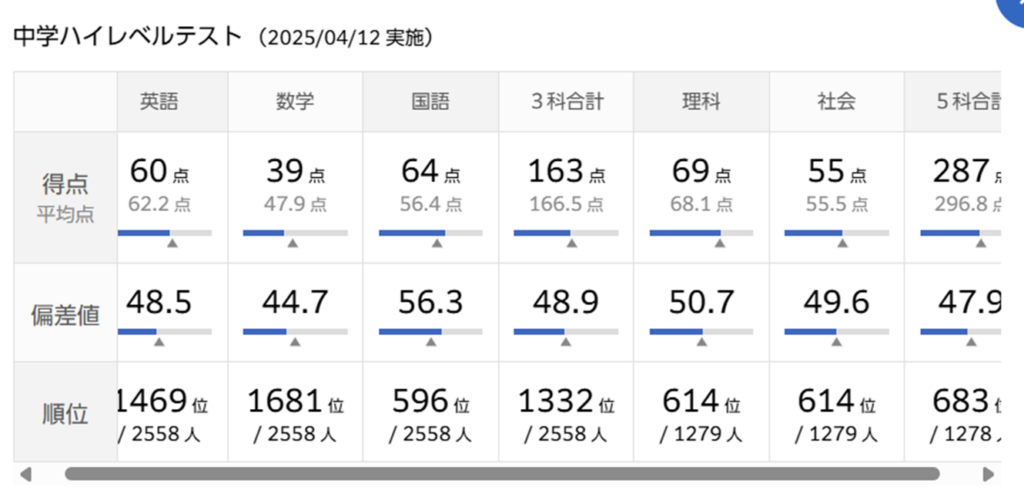Click the 国語 score progress bar
The width and height of the screenshot is (1024, 490).
(430, 233)
